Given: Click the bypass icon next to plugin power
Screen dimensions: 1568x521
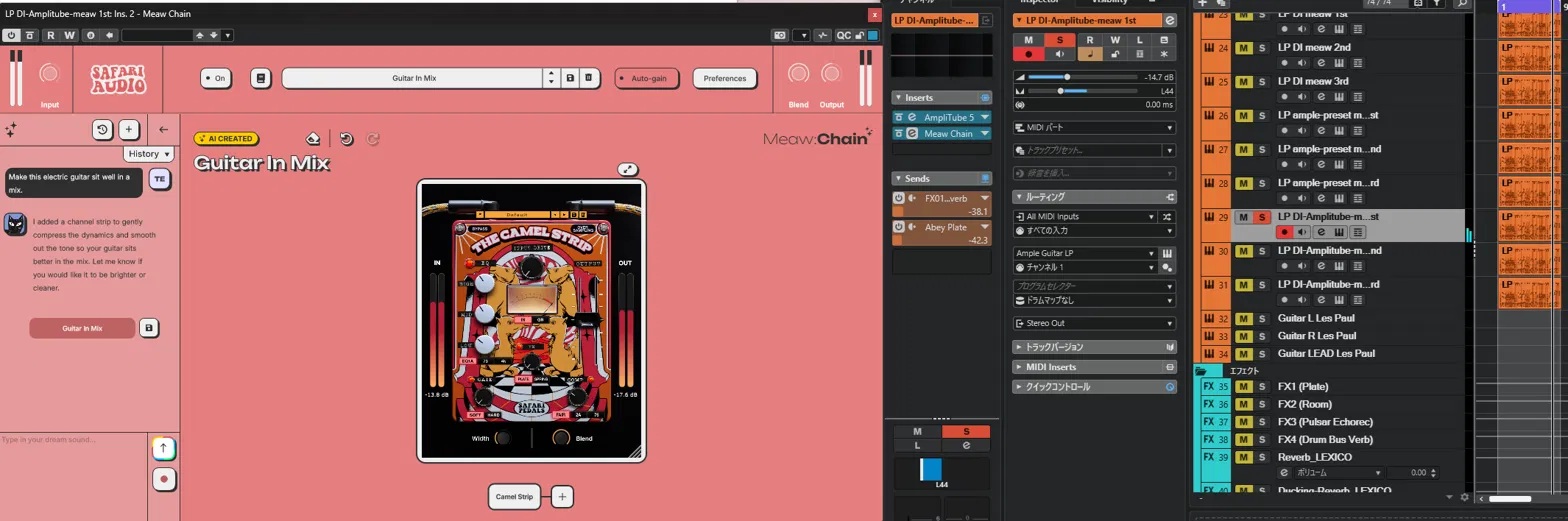Looking at the screenshot, I should click(30, 35).
